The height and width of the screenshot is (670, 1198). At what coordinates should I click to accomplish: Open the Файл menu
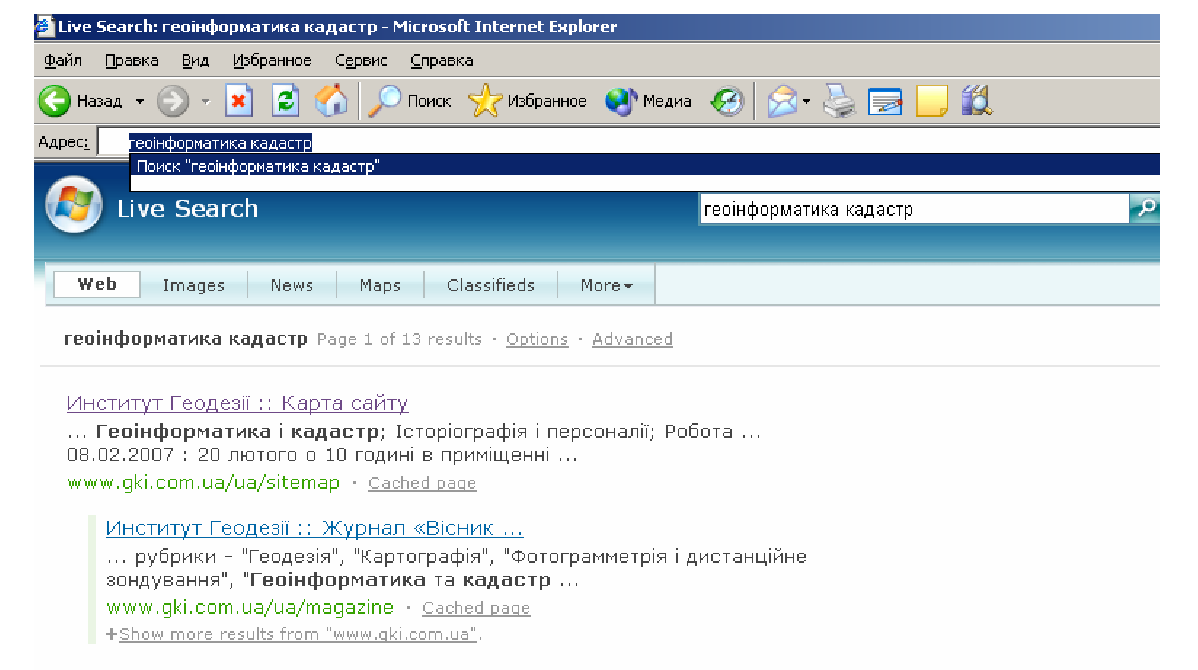[x=63, y=60]
